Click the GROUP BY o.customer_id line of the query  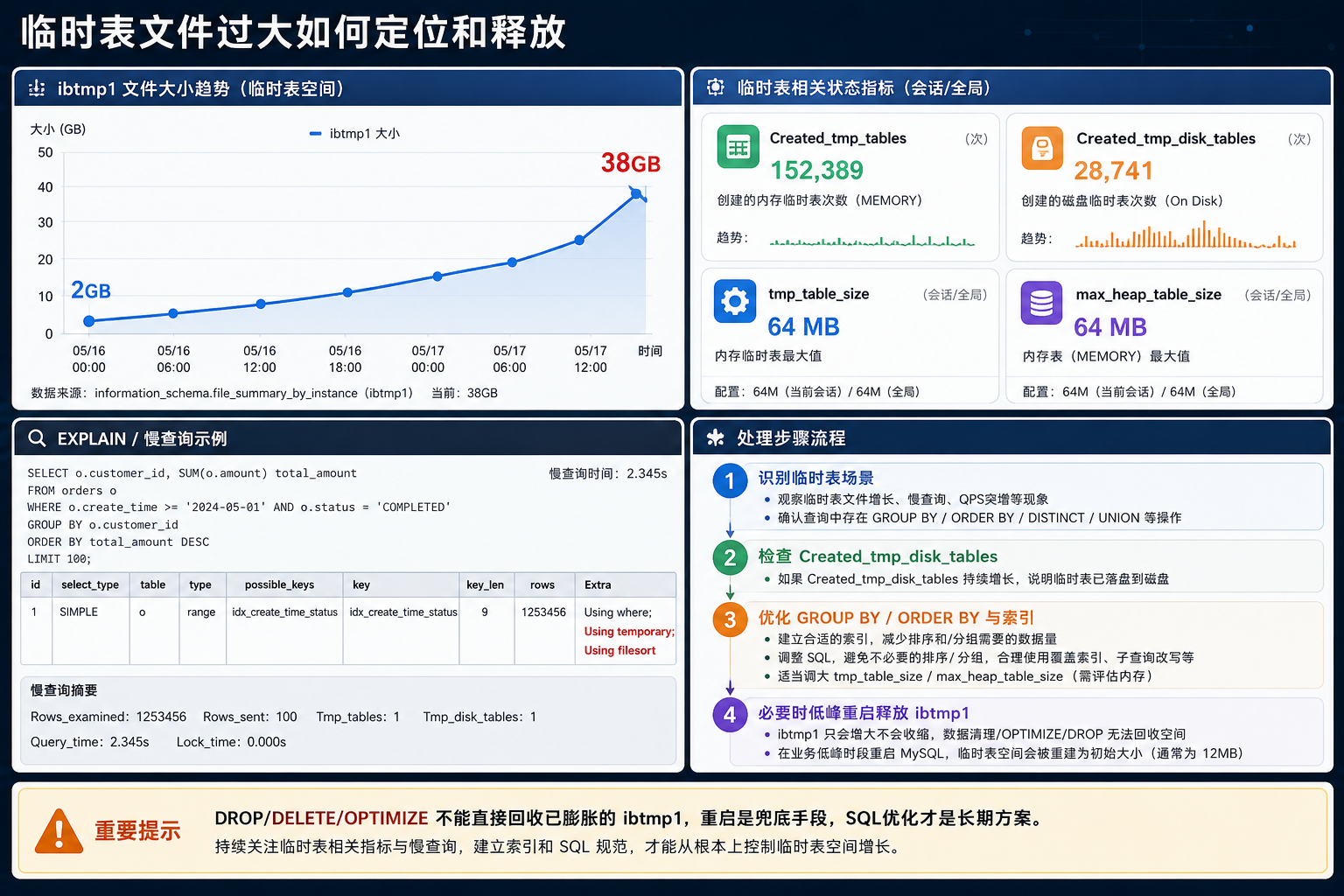coord(102,524)
